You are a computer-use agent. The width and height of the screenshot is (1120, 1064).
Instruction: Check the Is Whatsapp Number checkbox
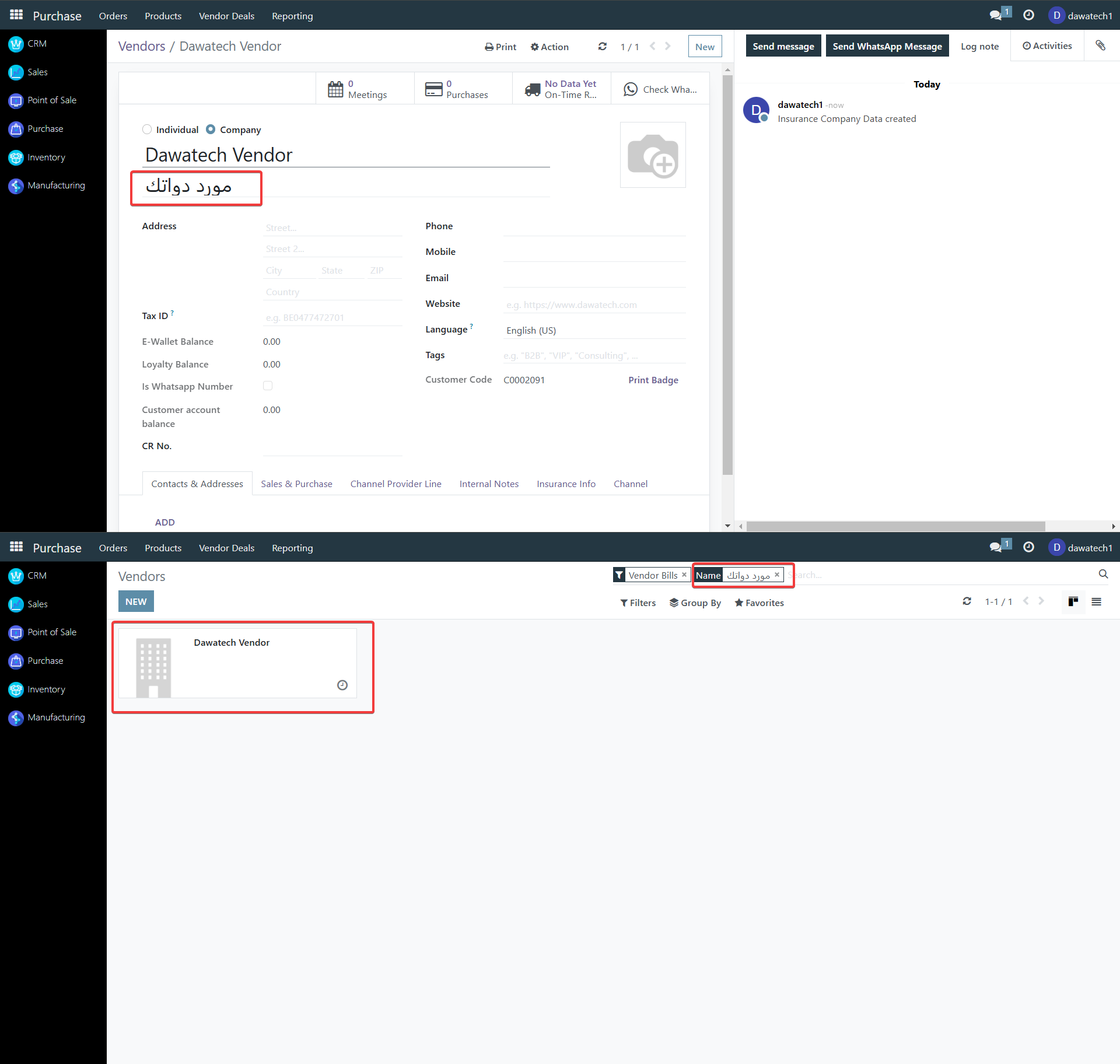(268, 386)
